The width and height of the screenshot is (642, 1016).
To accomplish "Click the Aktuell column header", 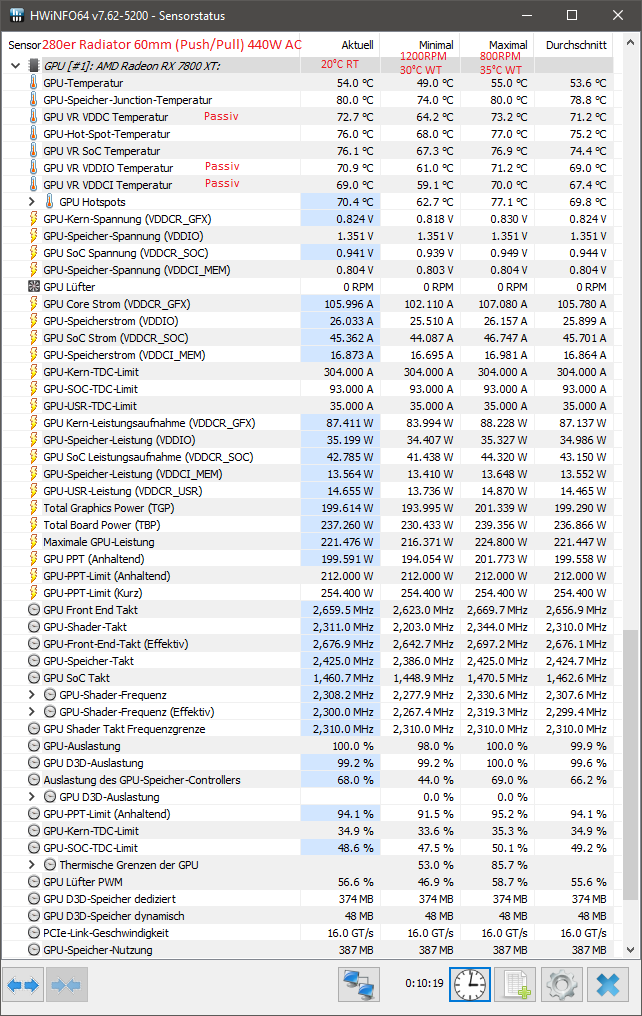I will point(339,45).
